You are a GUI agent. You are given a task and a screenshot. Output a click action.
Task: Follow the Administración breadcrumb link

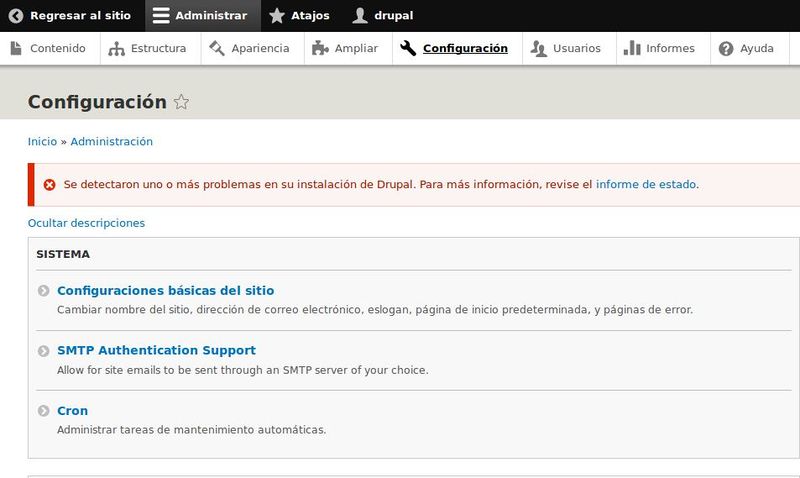coord(111,141)
